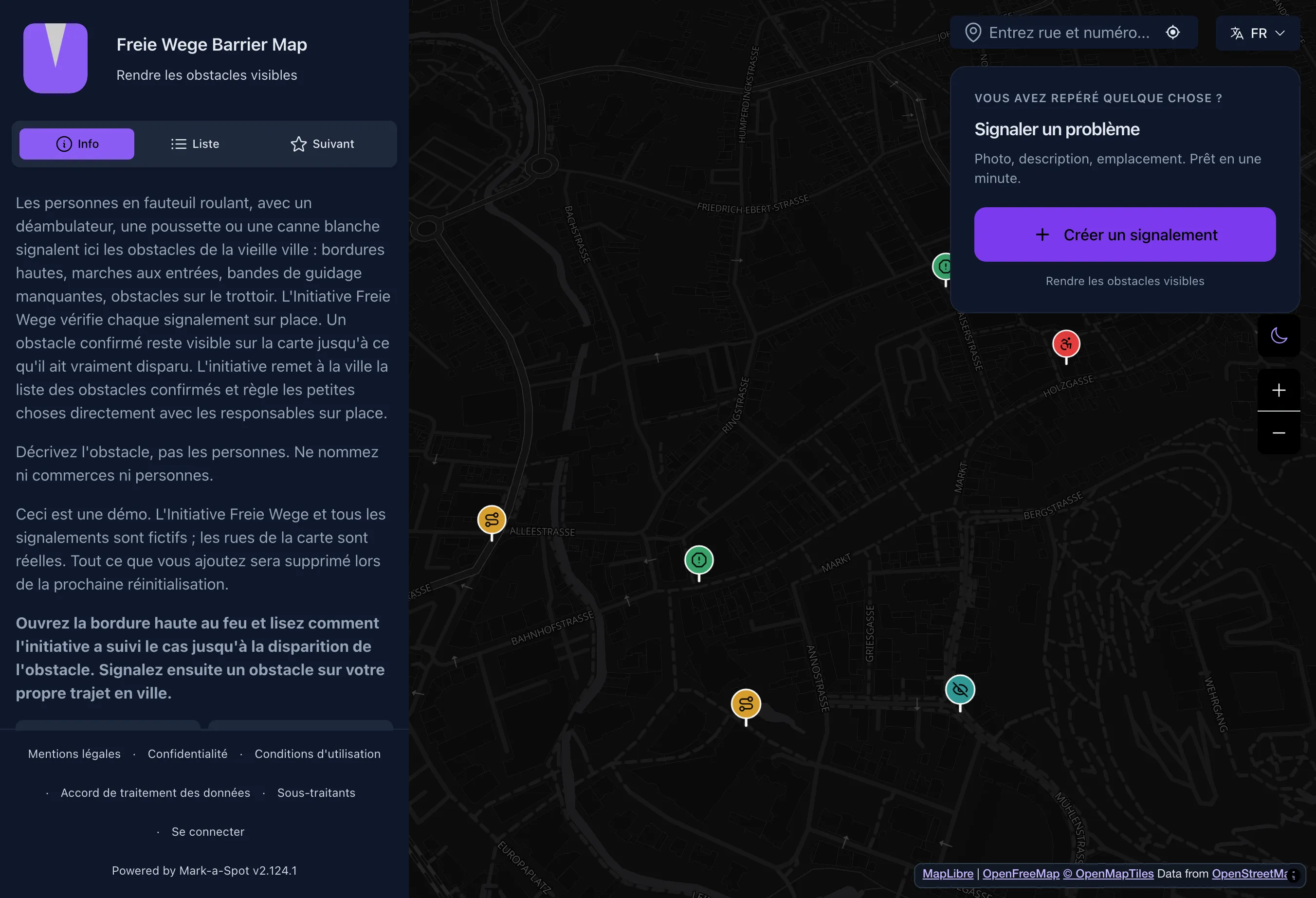Open the Info tab
The width and height of the screenshot is (1316, 898).
[x=77, y=144]
